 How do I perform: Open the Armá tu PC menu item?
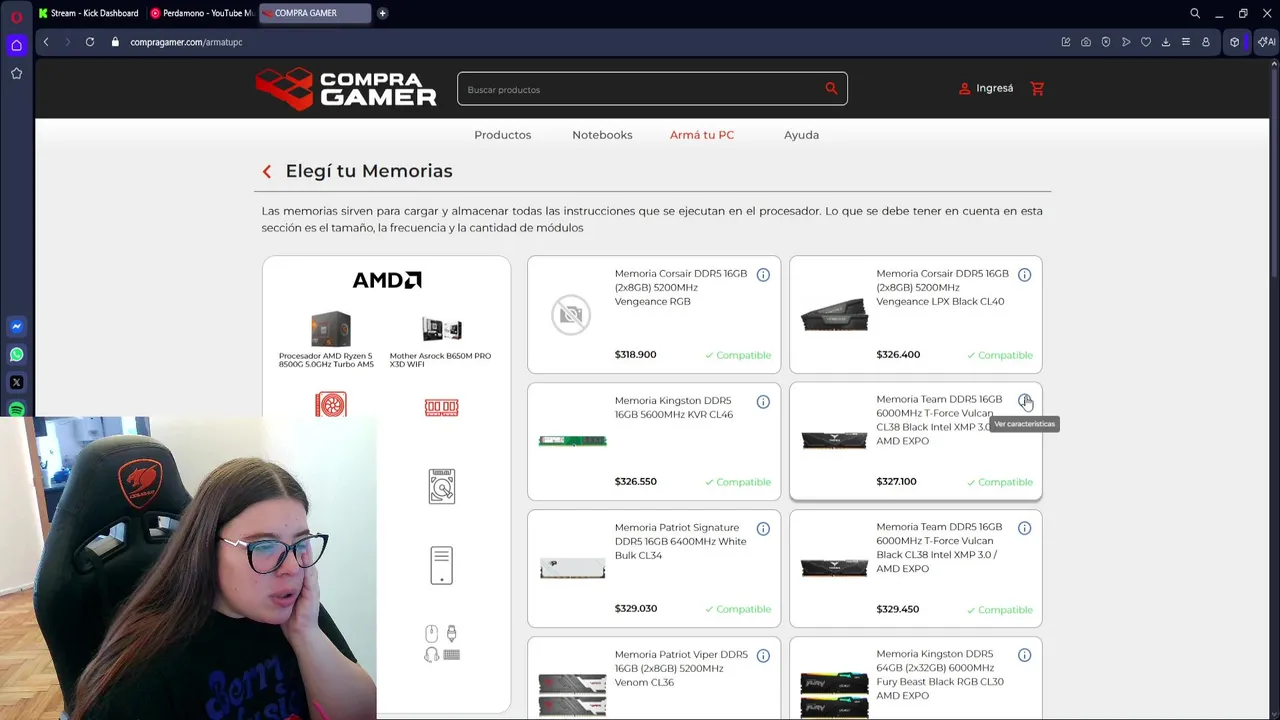[x=702, y=135]
